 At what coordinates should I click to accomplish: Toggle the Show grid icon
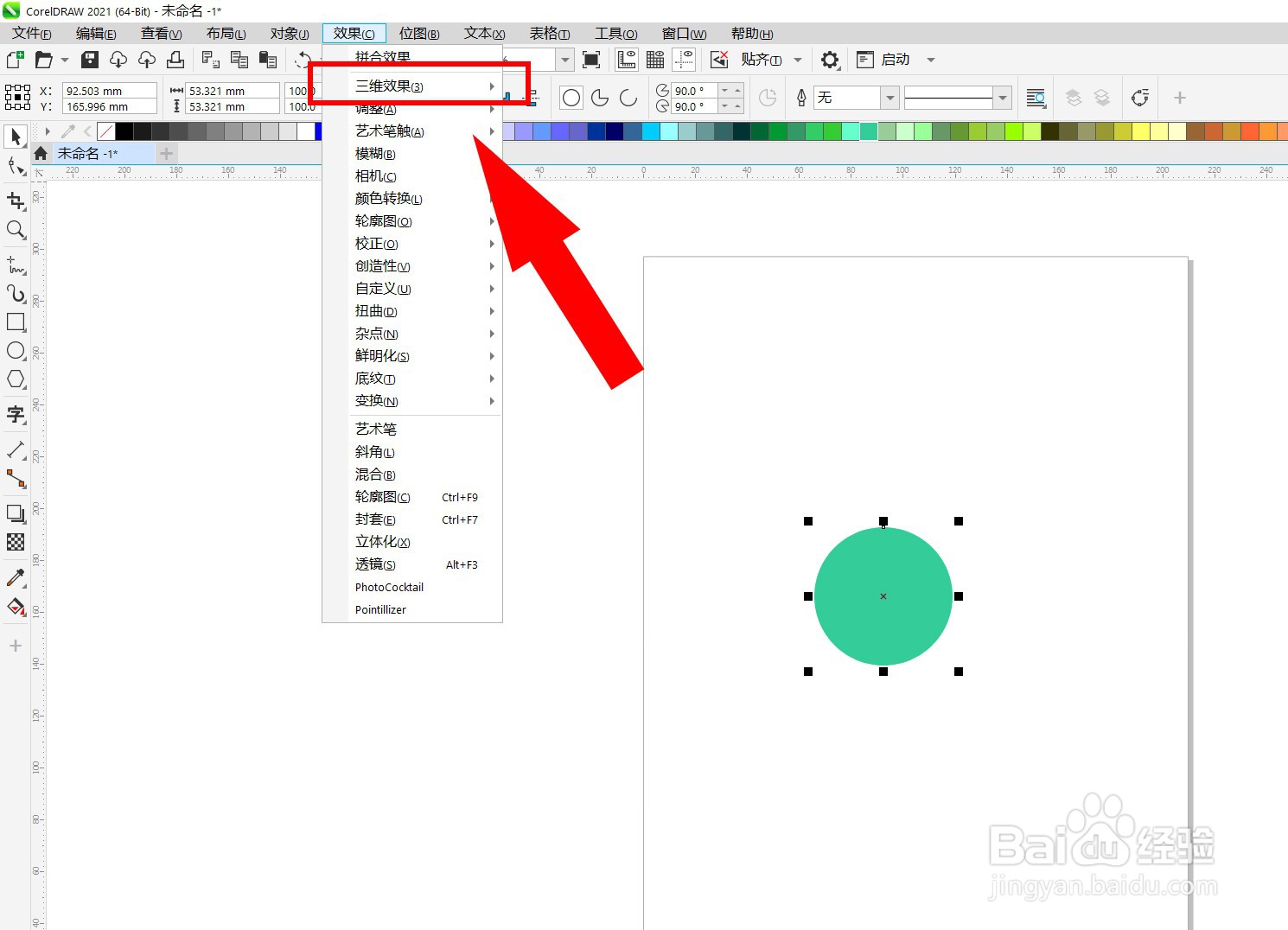click(x=655, y=60)
